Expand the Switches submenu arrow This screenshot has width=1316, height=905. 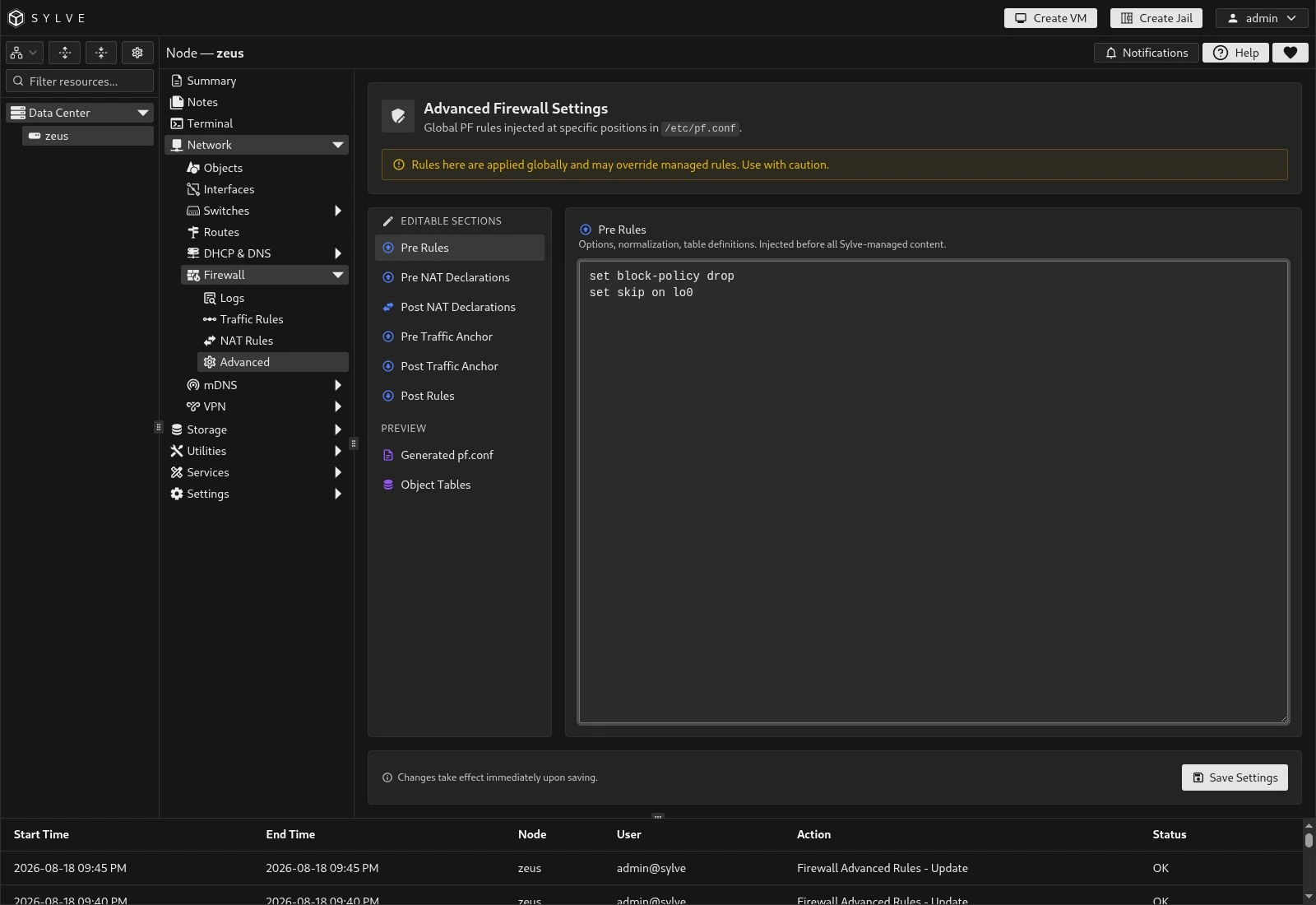tap(338, 211)
